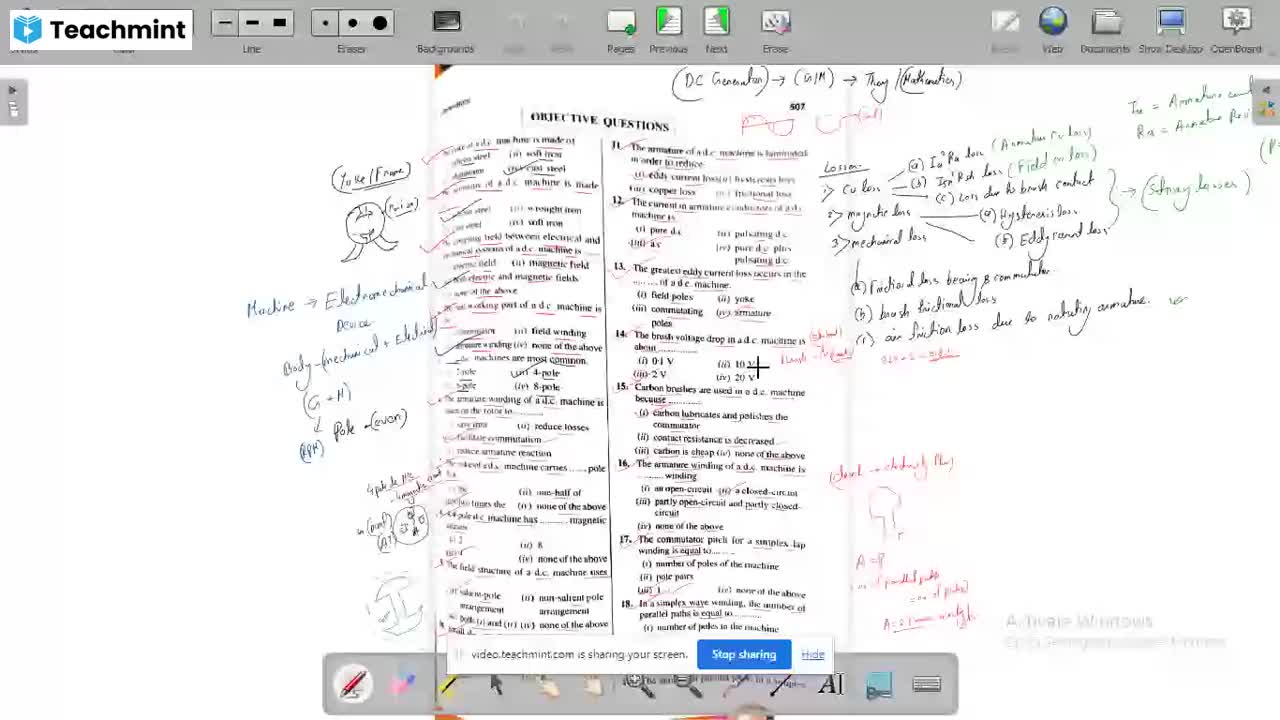Expand the right side panel
Image resolution: width=1280 pixels, height=720 pixels.
pos(1267,101)
